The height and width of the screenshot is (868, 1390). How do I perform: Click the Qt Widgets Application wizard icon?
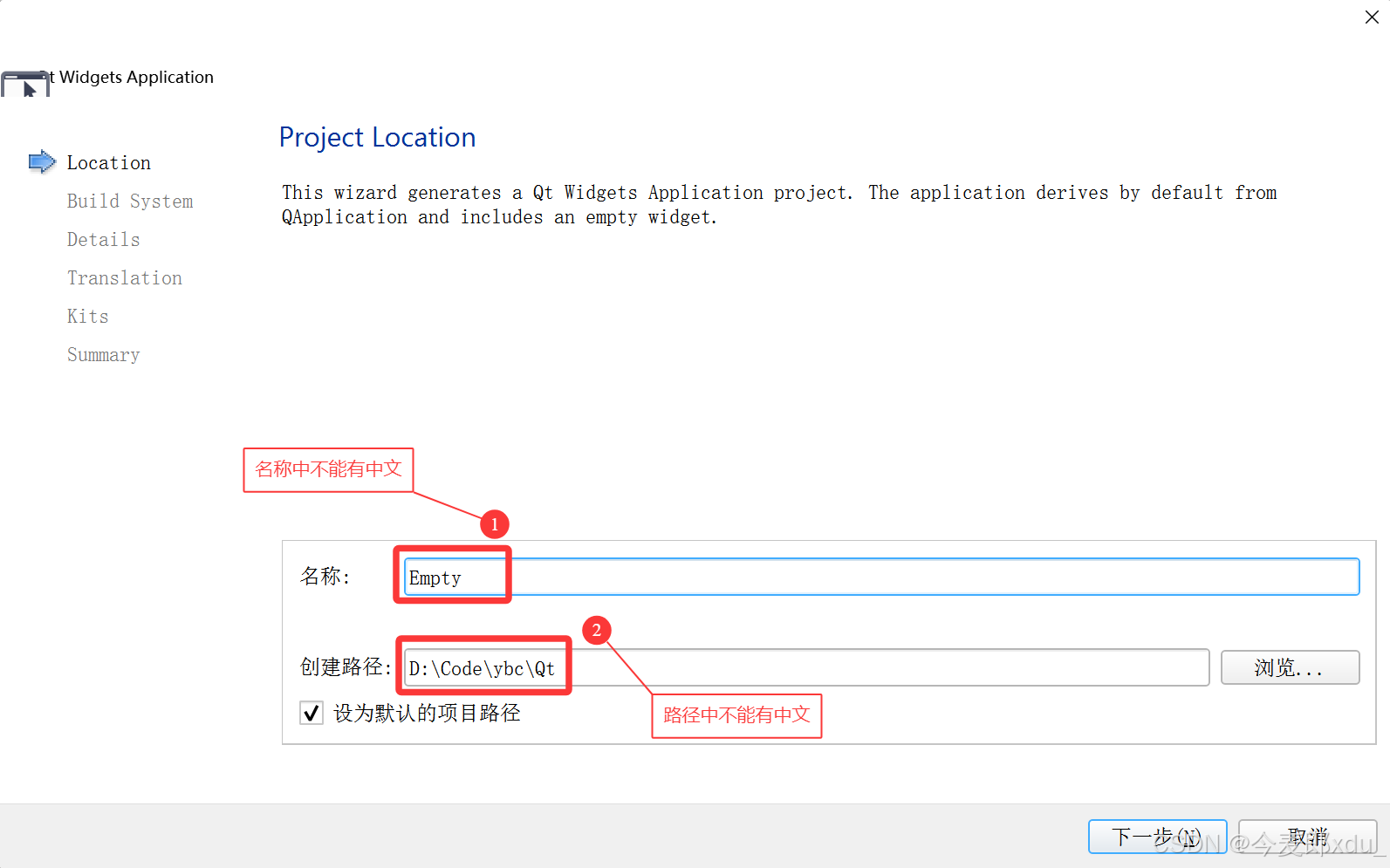click(x=25, y=84)
